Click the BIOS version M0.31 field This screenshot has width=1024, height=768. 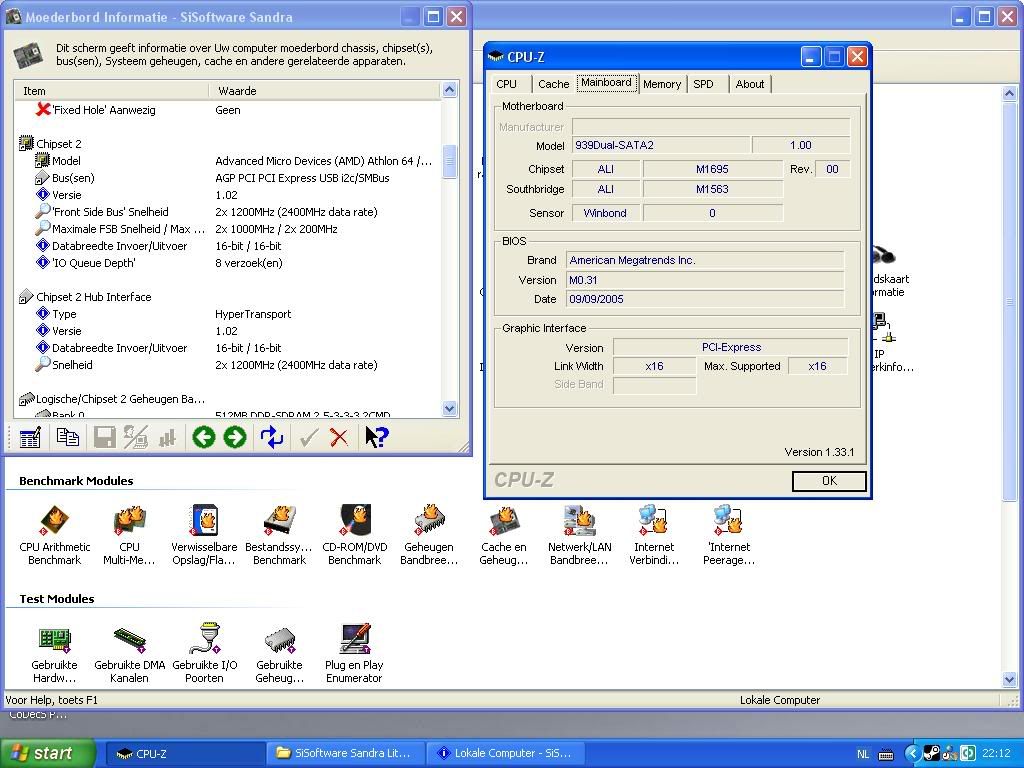(x=705, y=280)
